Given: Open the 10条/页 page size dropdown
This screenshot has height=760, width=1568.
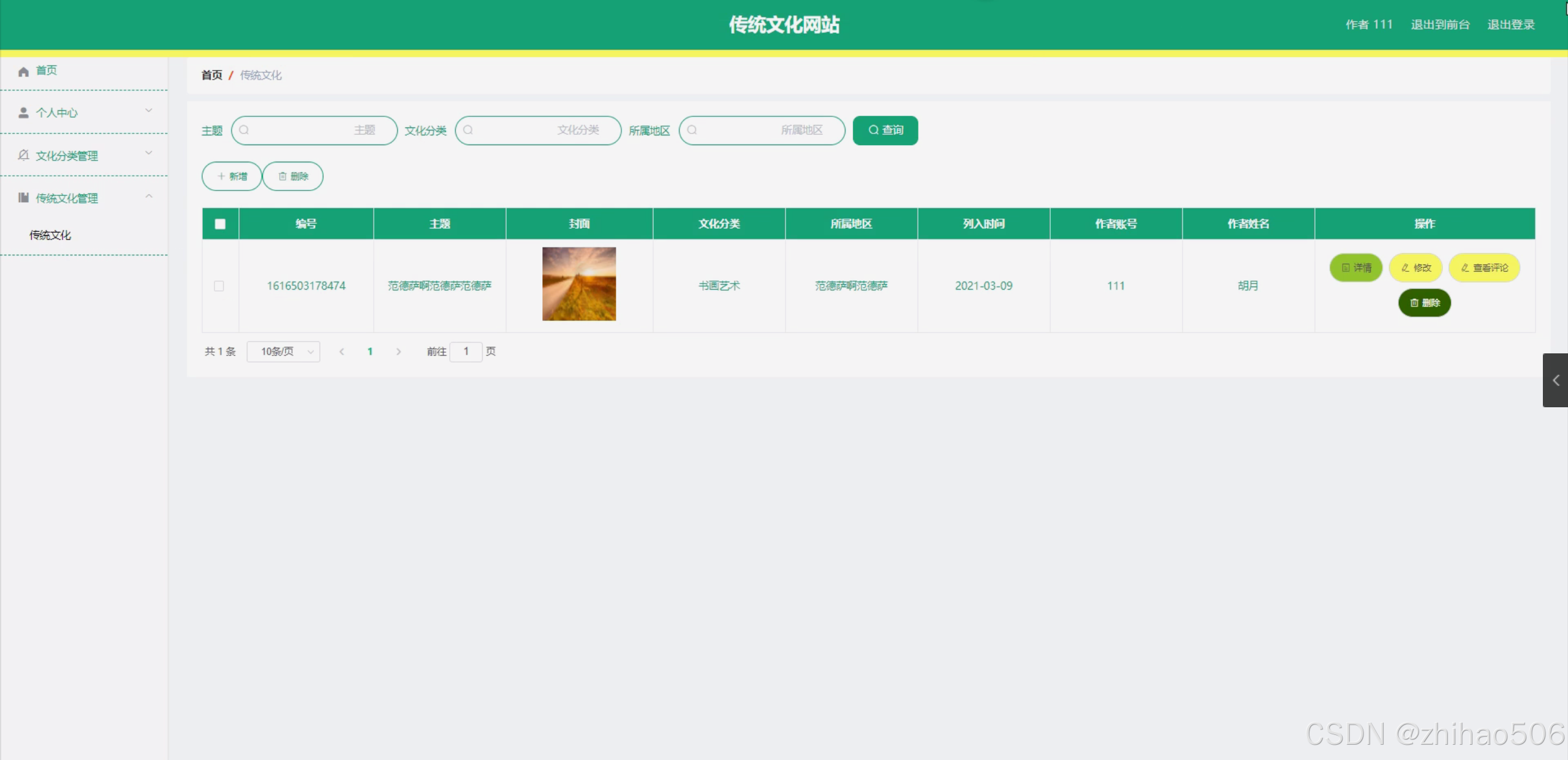Looking at the screenshot, I should coord(283,352).
